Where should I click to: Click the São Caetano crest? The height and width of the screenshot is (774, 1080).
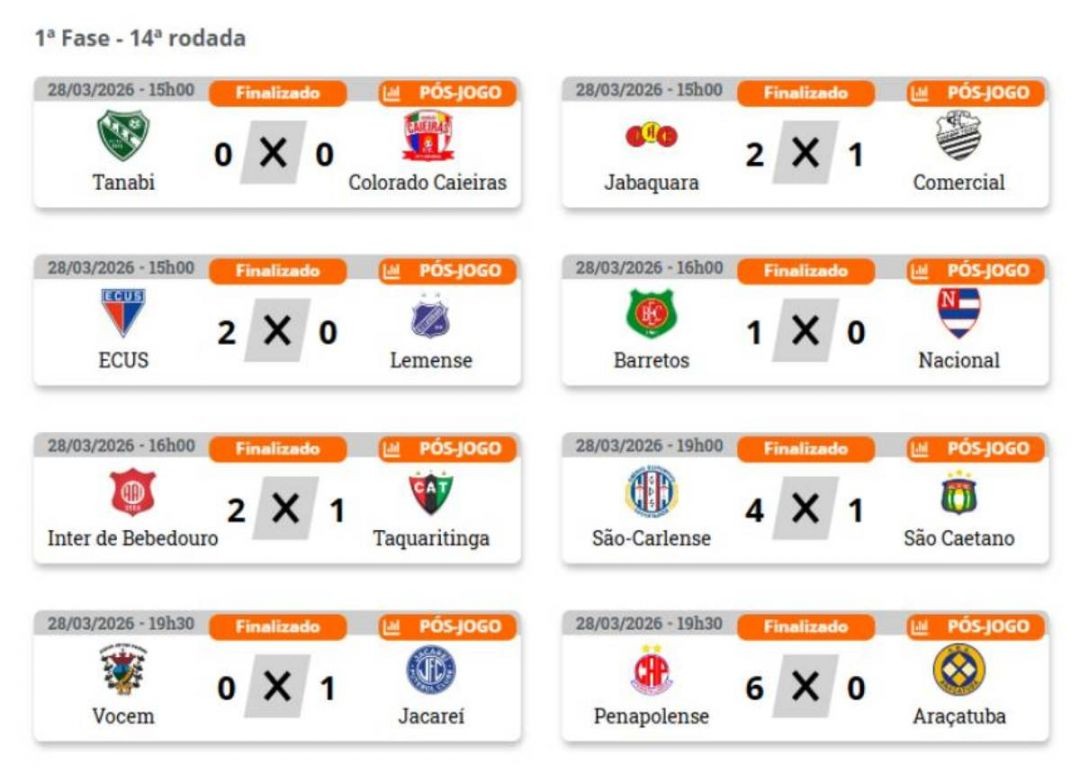pos(958,491)
